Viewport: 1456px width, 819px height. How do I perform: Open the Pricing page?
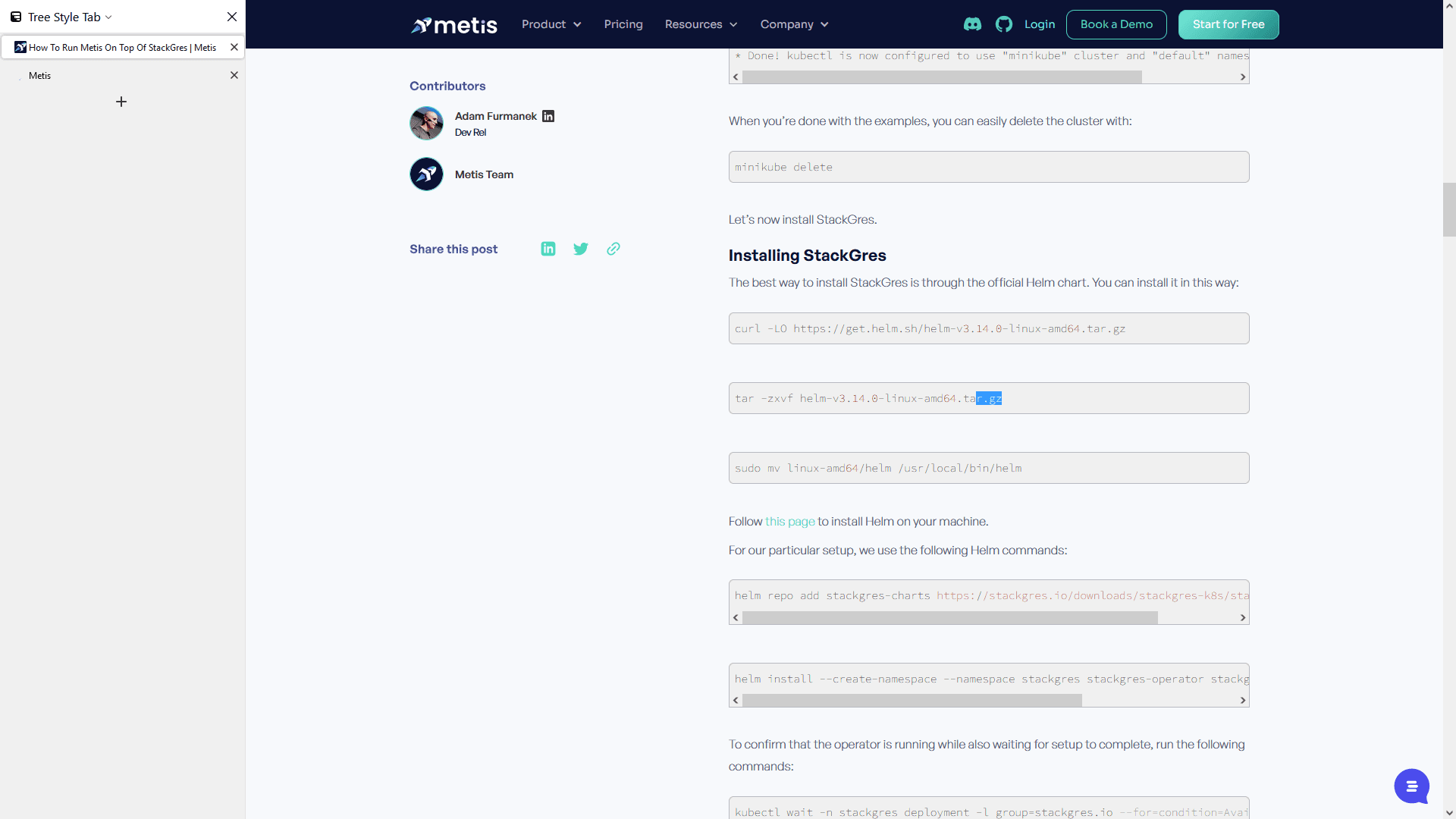coord(623,24)
